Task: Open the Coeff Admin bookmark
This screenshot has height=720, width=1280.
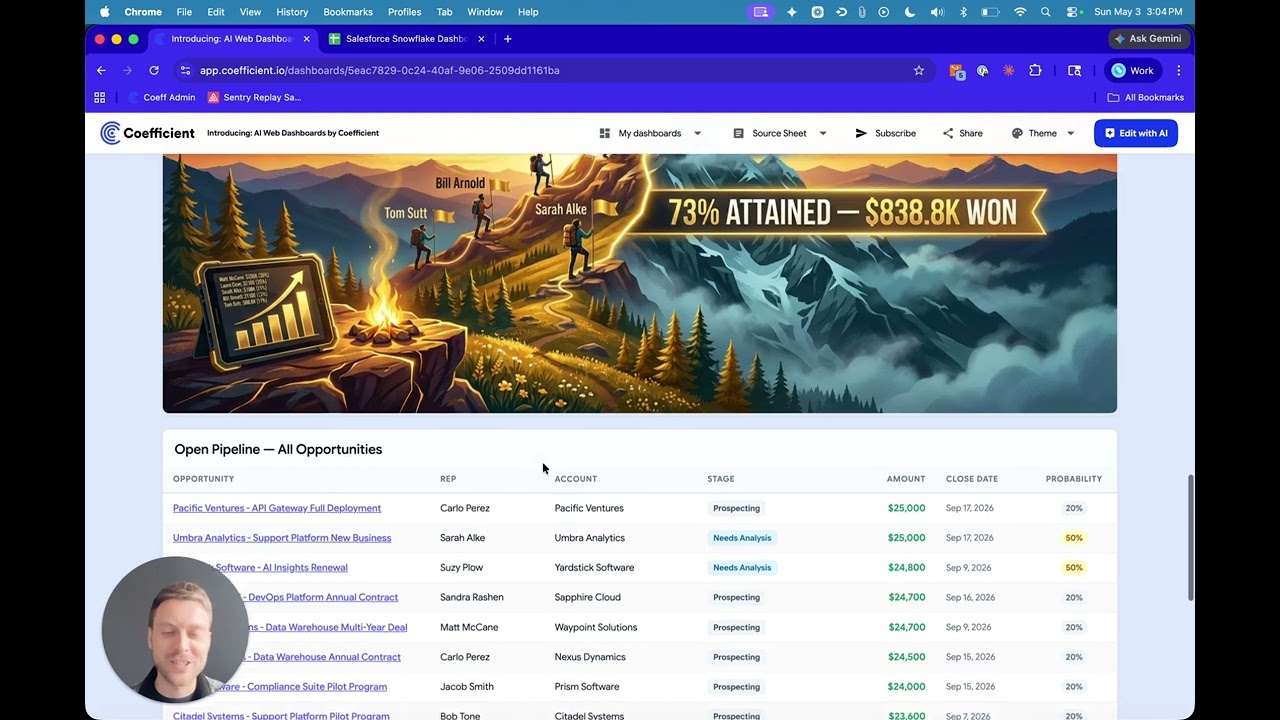Action: 162,97
